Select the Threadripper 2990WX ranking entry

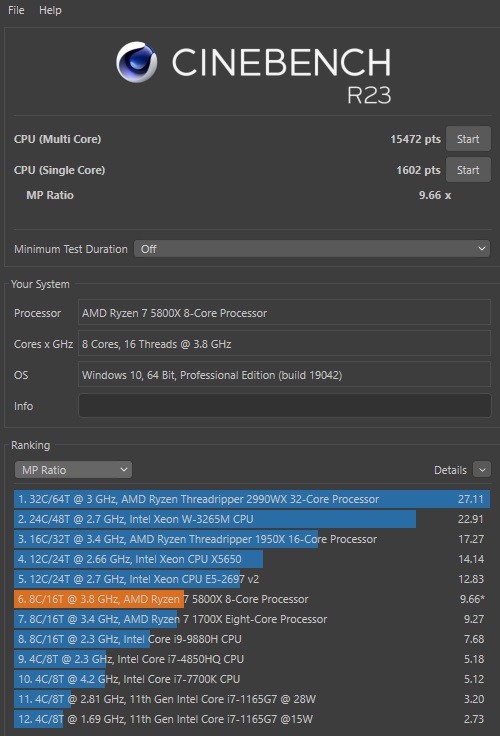click(252, 499)
